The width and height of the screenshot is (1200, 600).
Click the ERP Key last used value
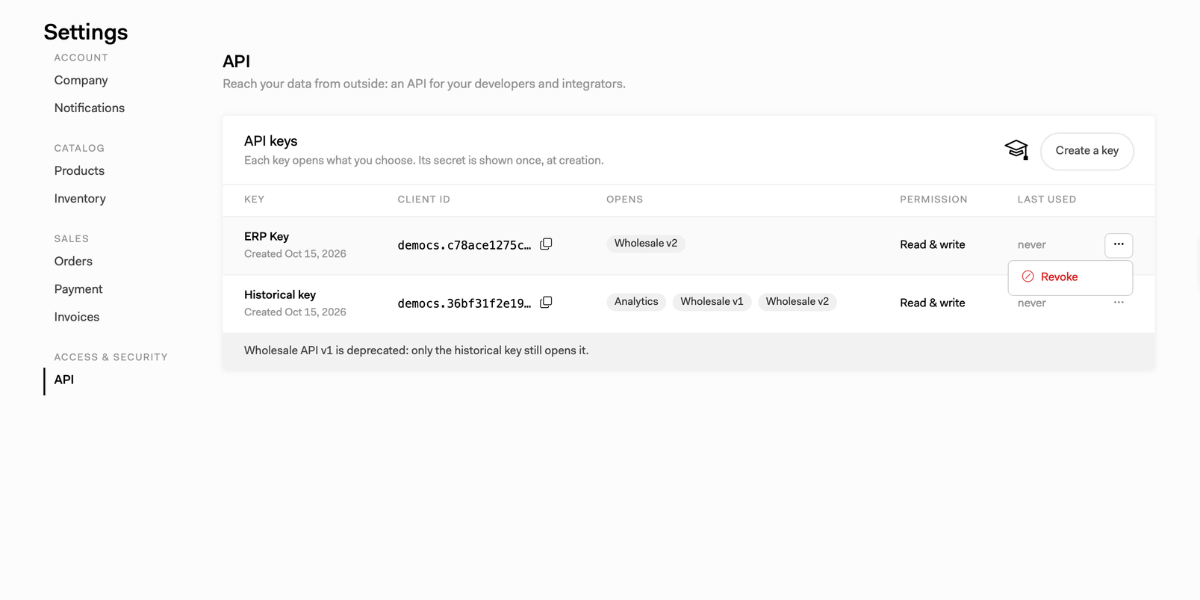tap(1031, 245)
